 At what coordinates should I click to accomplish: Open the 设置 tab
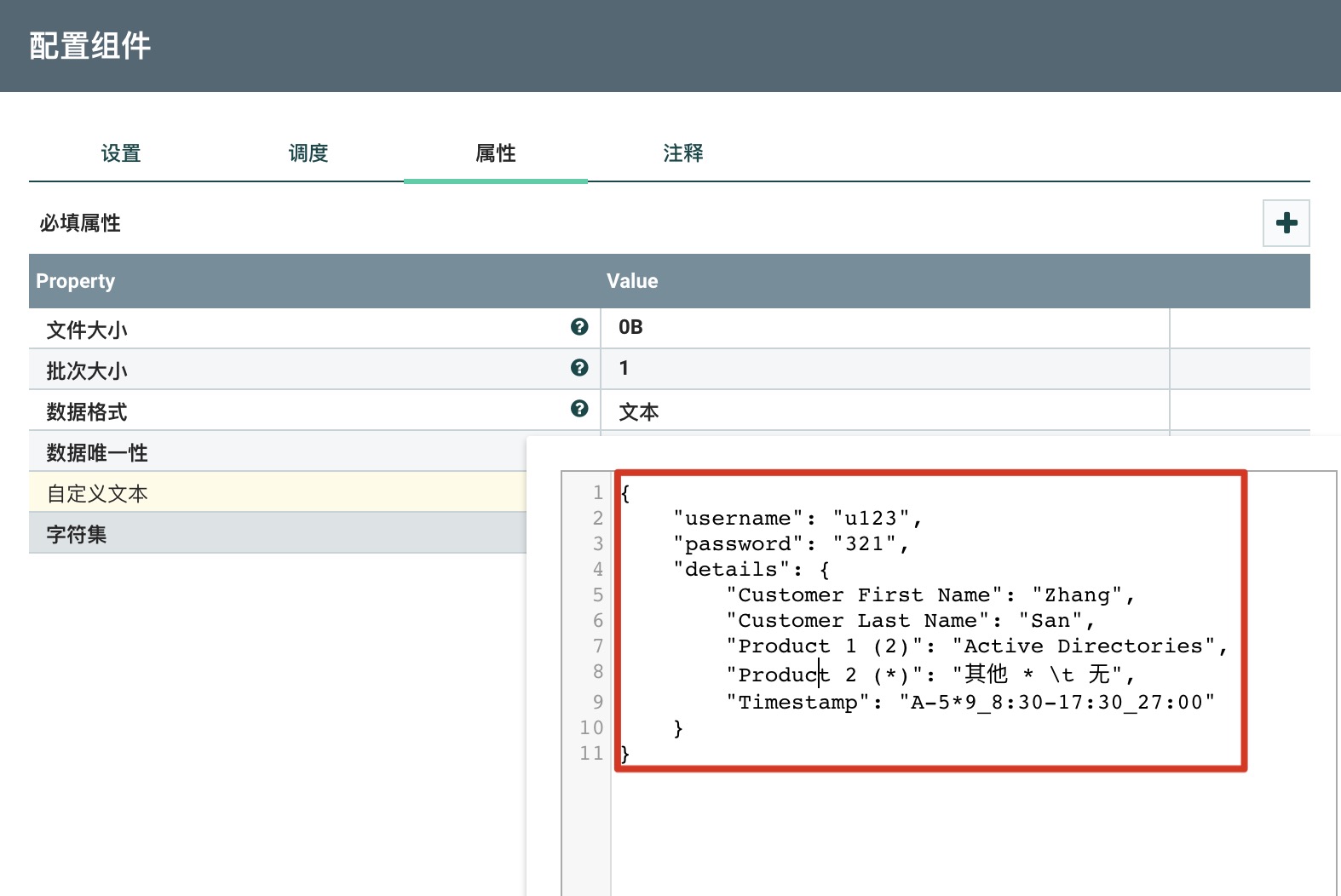tap(121, 153)
